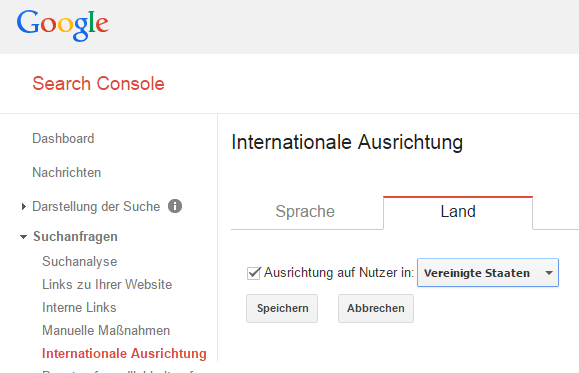579x373 pixels.
Task: Open Interne Links page
Action: [79, 307]
